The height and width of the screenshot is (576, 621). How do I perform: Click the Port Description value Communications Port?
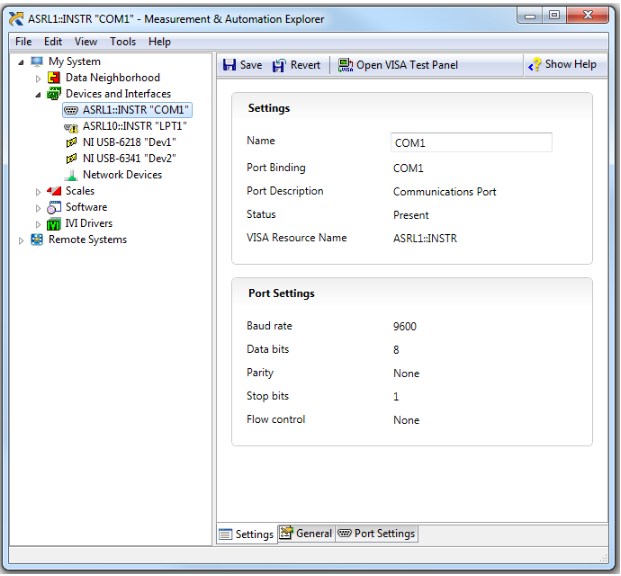click(444, 192)
